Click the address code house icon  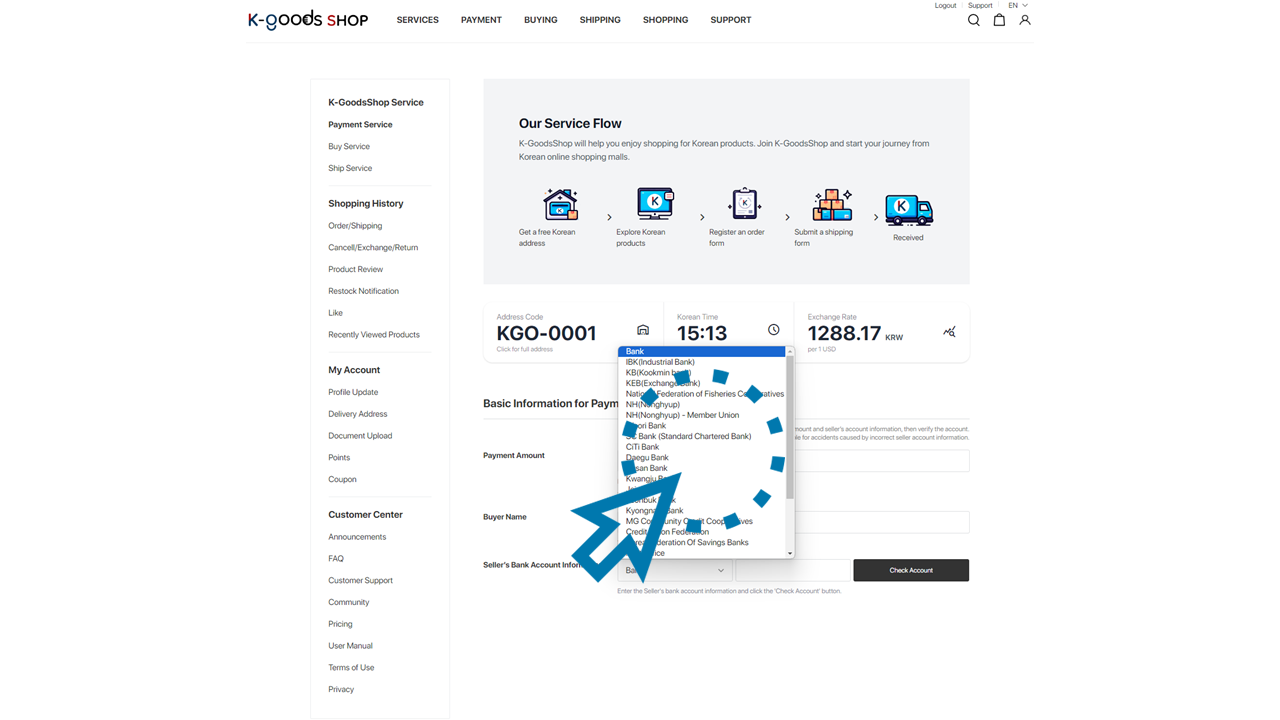point(643,330)
